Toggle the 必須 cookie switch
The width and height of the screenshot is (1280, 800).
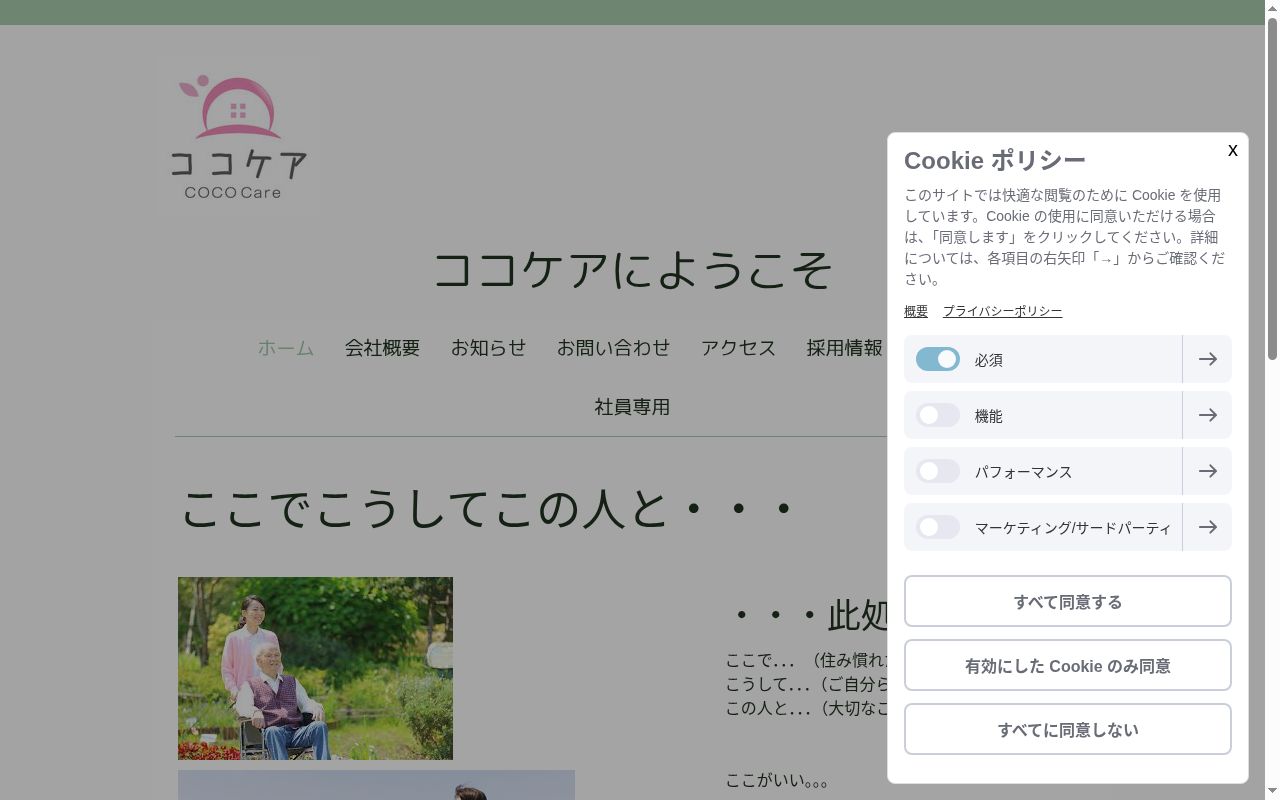(x=938, y=359)
